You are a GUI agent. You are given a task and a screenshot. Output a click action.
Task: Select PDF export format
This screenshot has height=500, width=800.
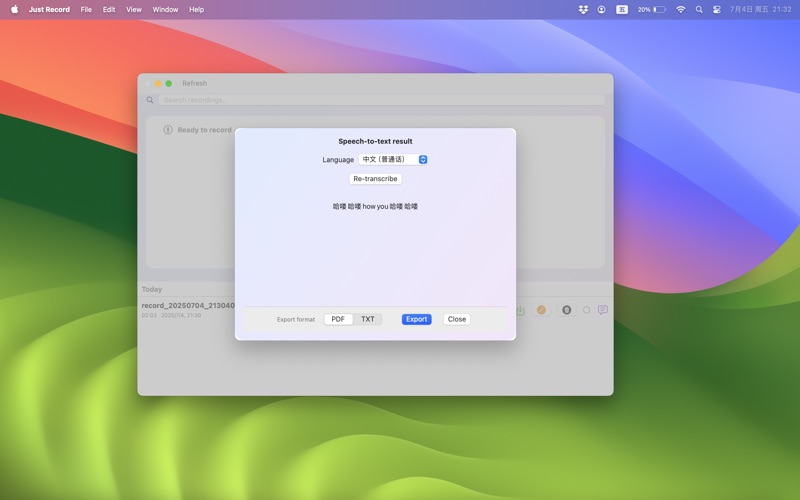pos(338,319)
